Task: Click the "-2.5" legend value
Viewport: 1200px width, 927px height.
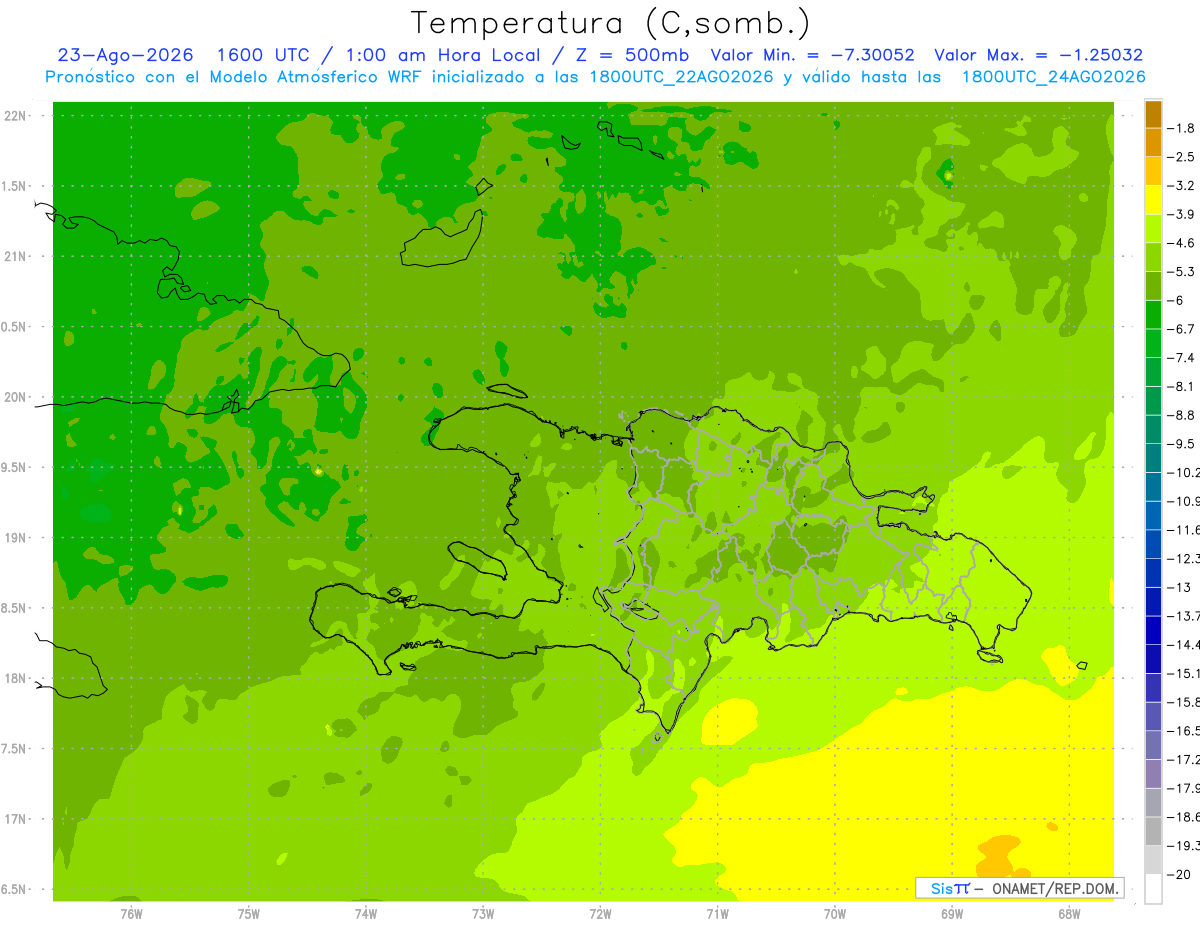Action: 1182,157
